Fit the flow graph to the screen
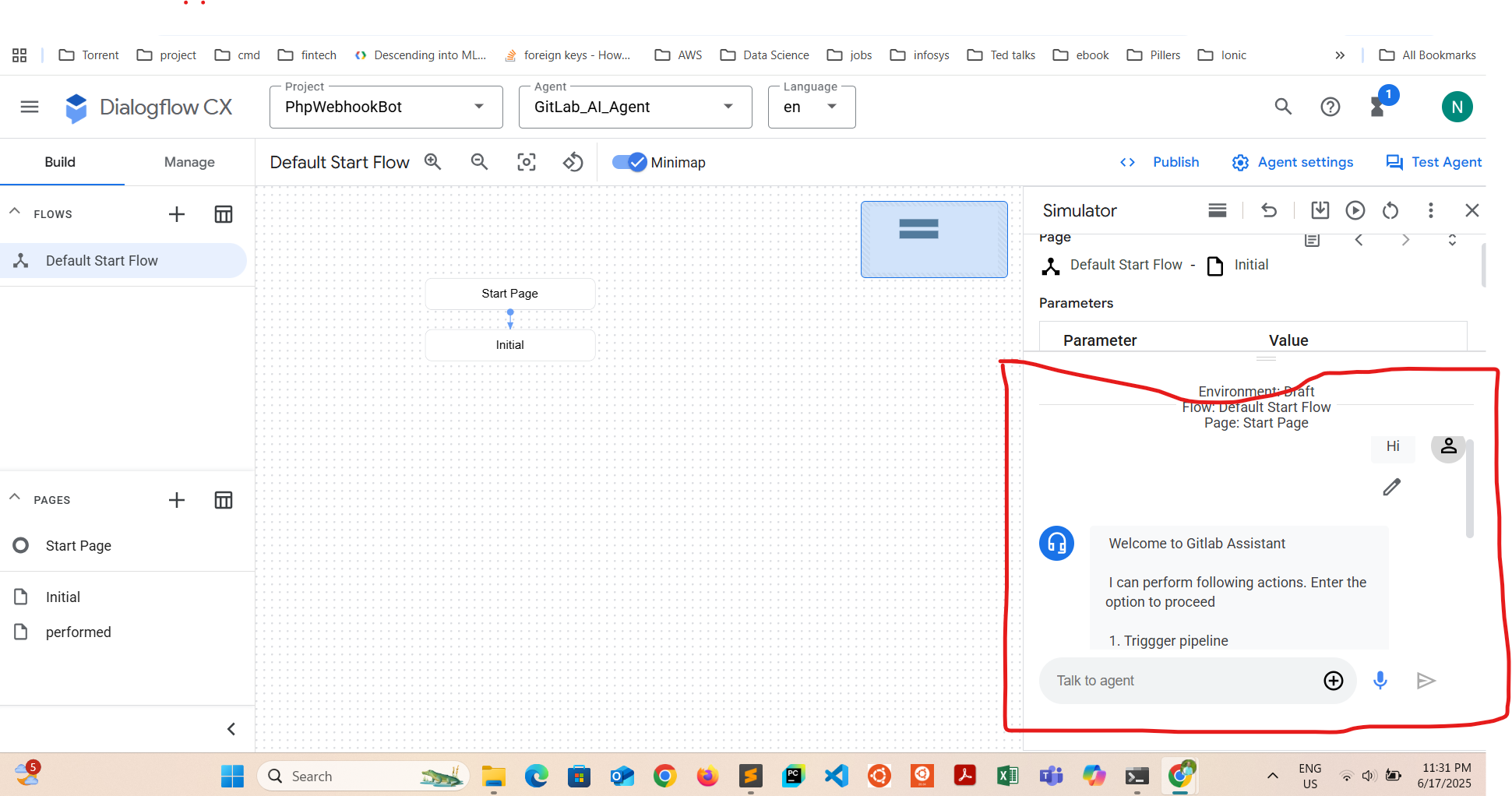Viewport: 1512px width, 796px height. (527, 162)
